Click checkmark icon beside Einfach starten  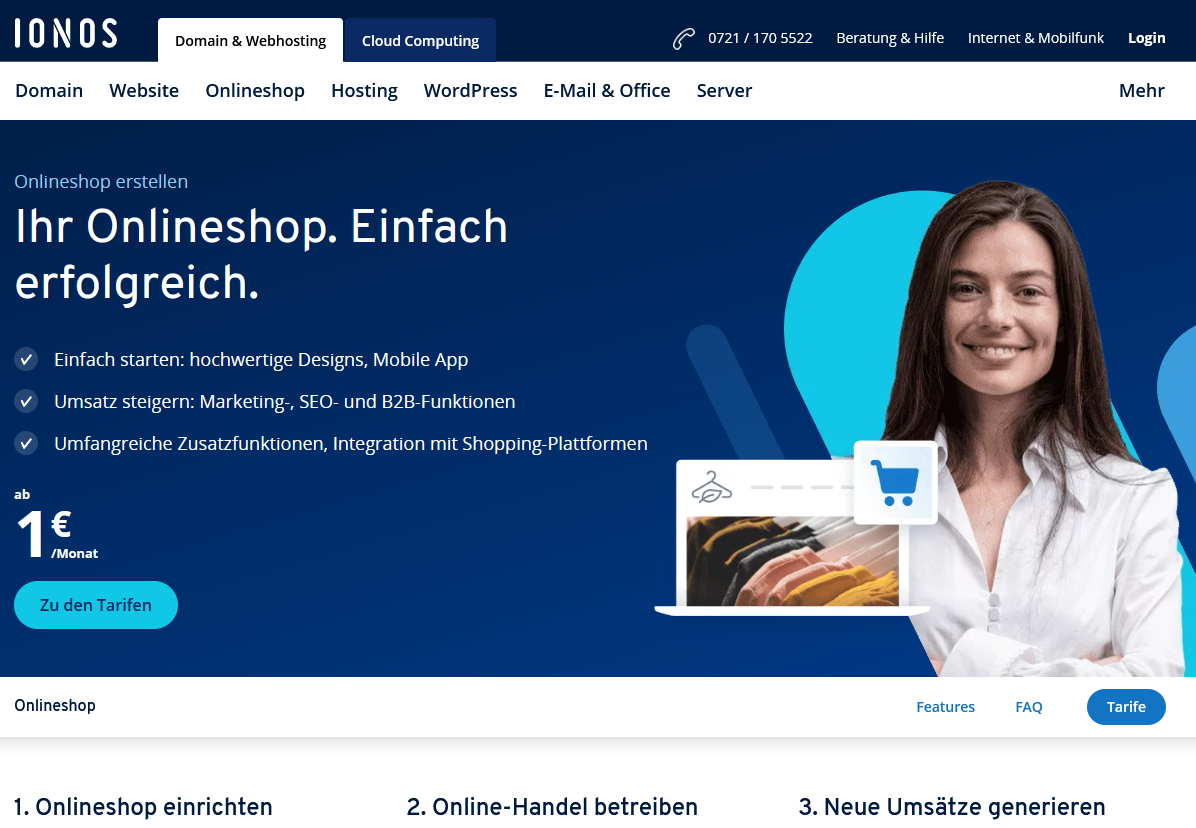click(x=26, y=359)
